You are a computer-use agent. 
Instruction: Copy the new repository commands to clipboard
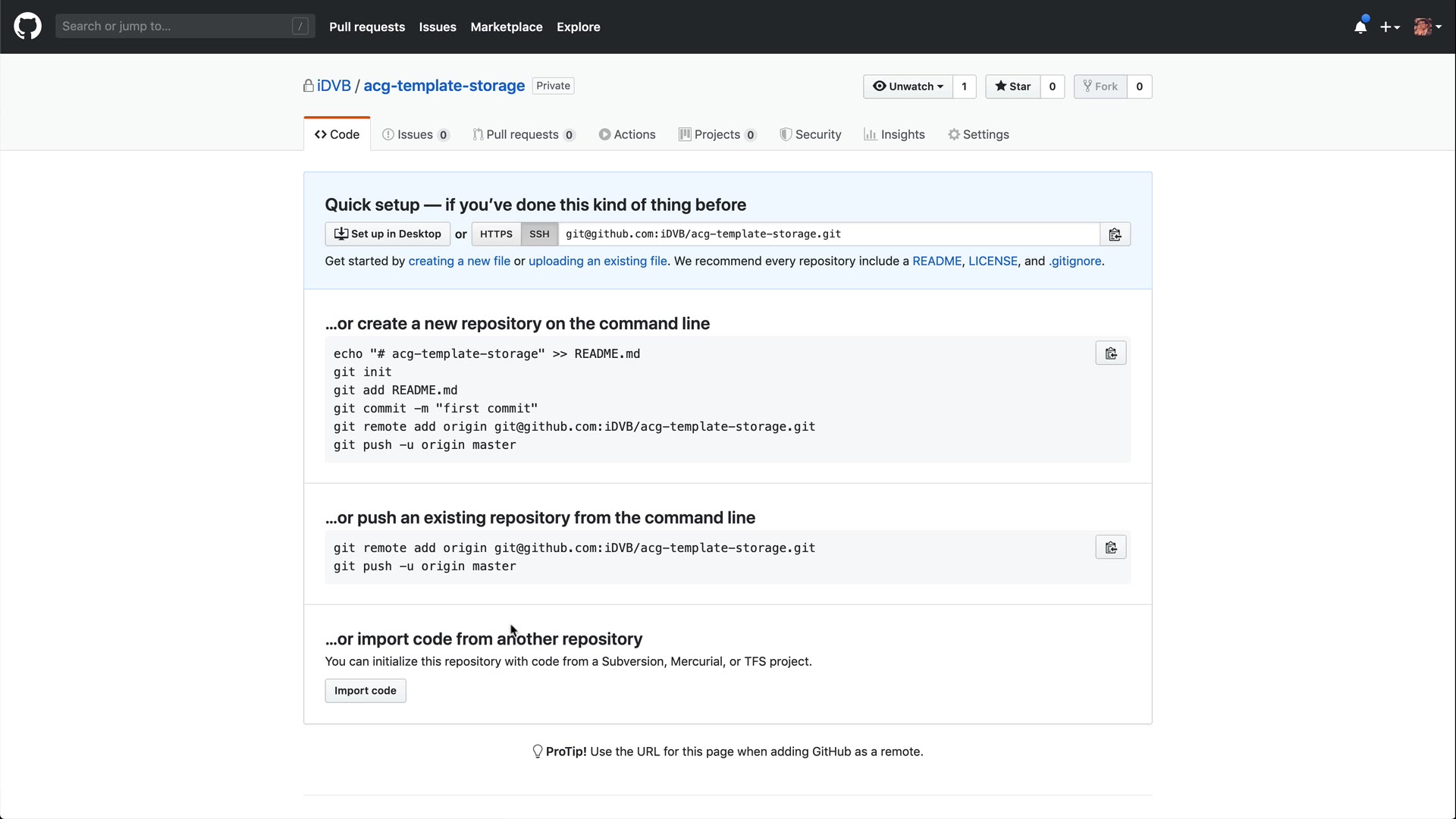pos(1110,353)
